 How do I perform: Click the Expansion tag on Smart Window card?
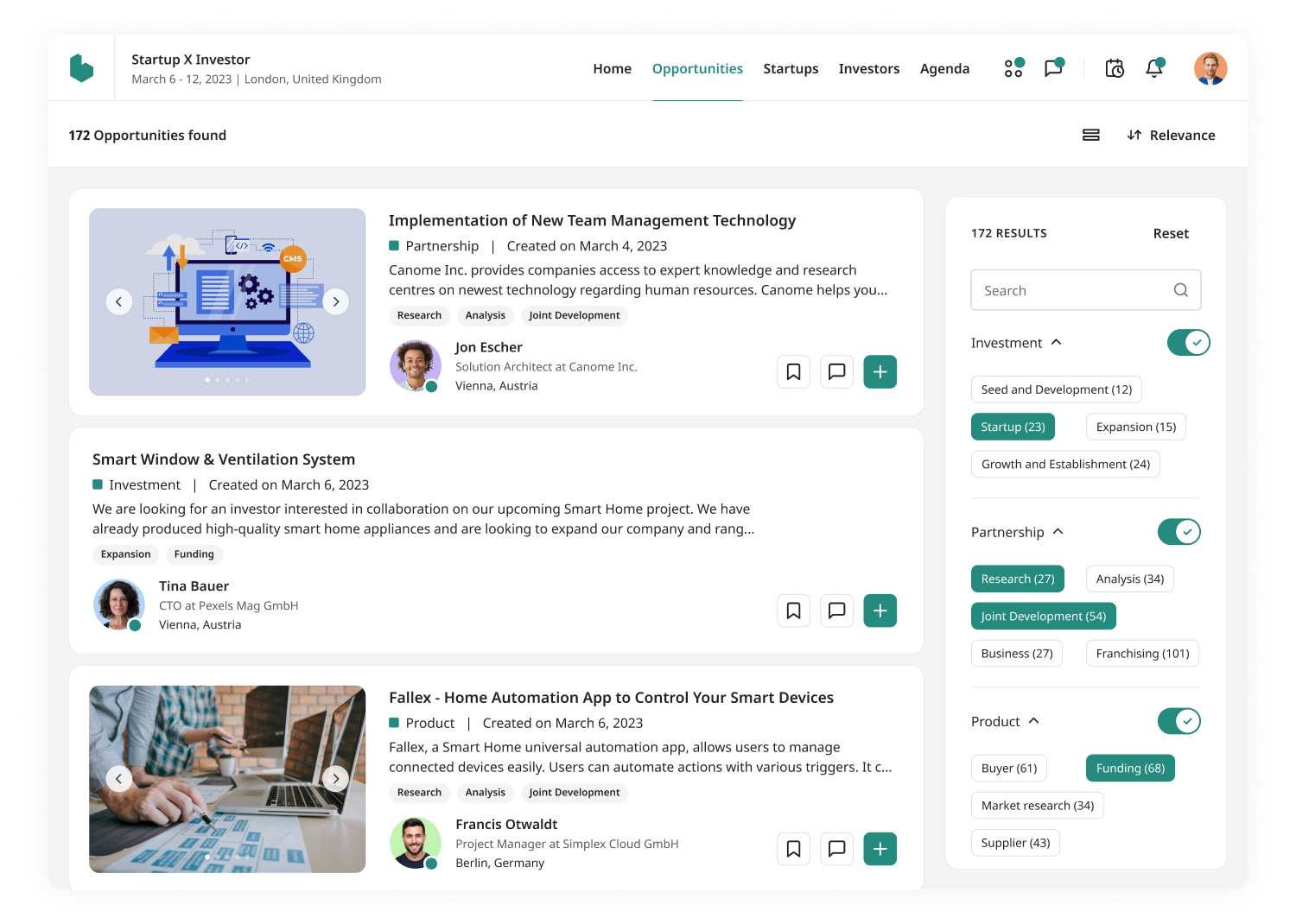(125, 554)
